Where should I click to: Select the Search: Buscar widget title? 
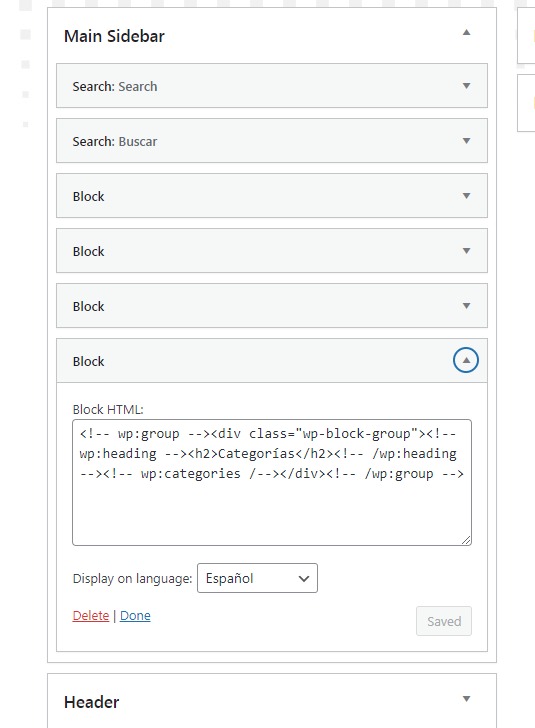[x=115, y=141]
